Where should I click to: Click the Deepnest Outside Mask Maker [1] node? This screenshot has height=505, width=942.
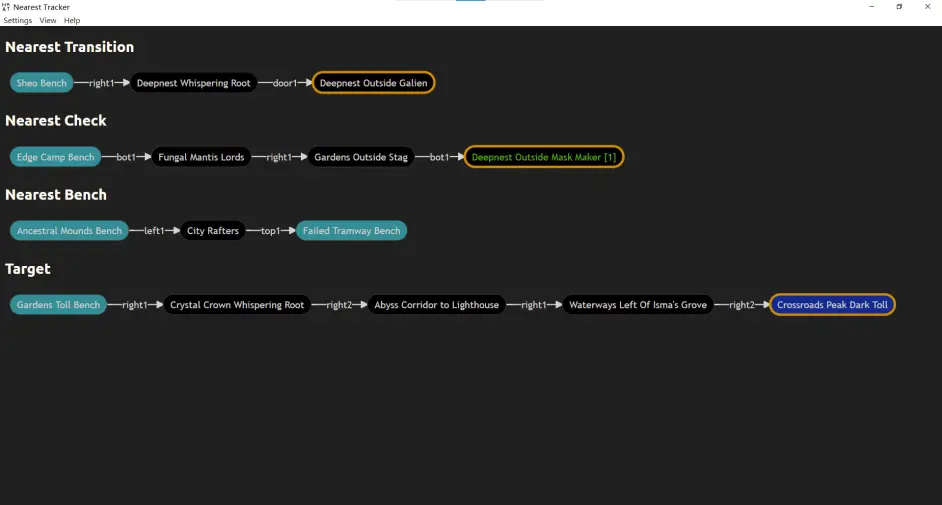pos(544,157)
